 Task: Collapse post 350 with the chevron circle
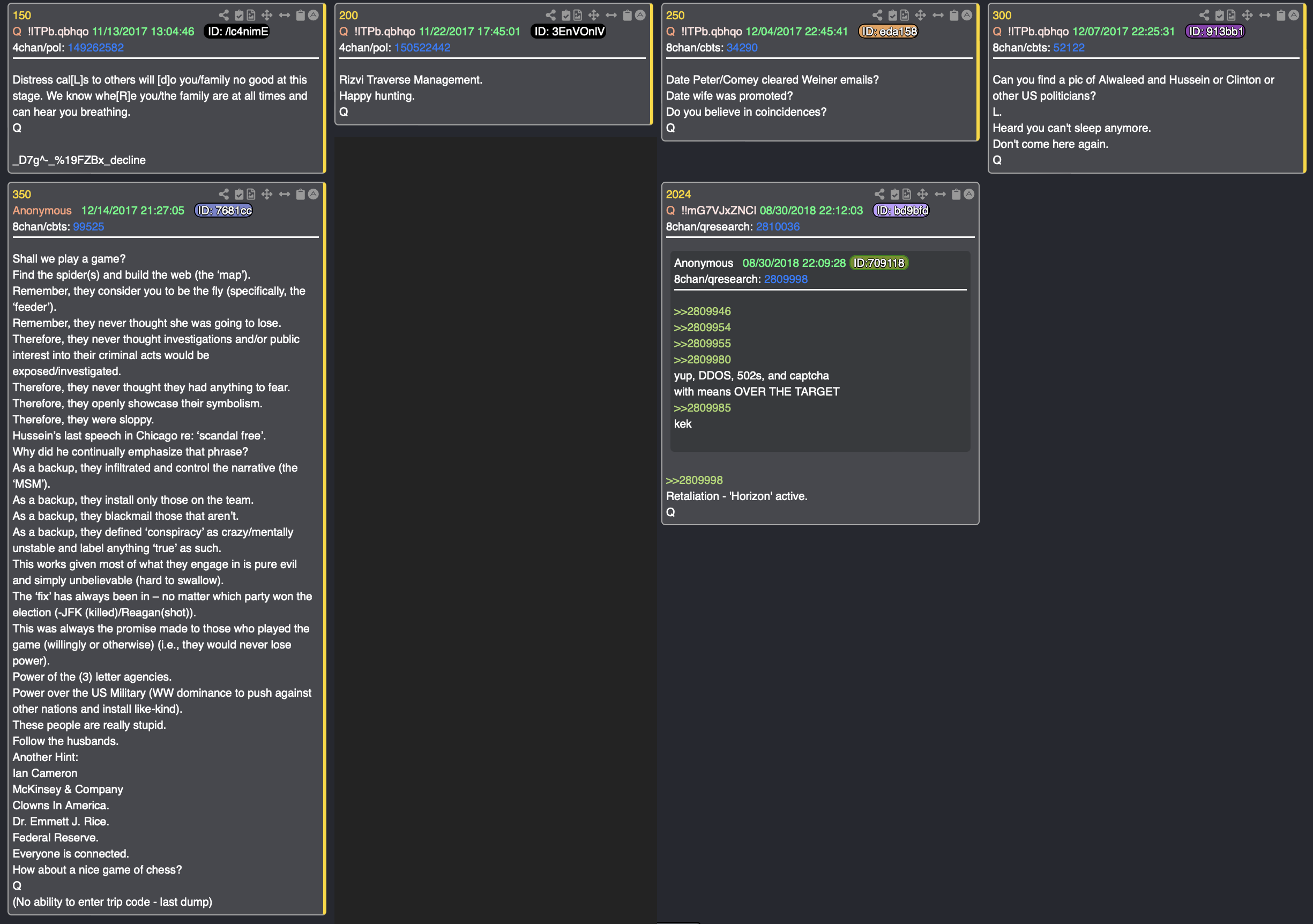click(x=314, y=195)
